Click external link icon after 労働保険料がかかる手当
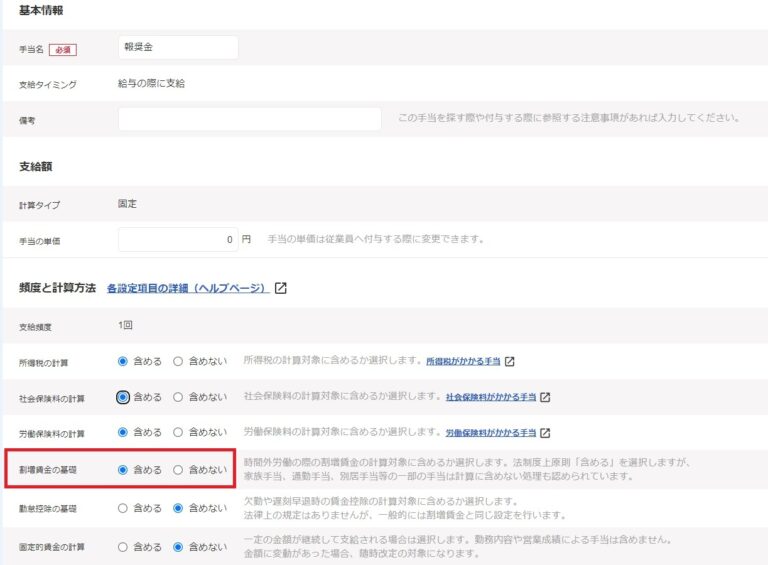The width and height of the screenshot is (768, 565). (x=545, y=433)
